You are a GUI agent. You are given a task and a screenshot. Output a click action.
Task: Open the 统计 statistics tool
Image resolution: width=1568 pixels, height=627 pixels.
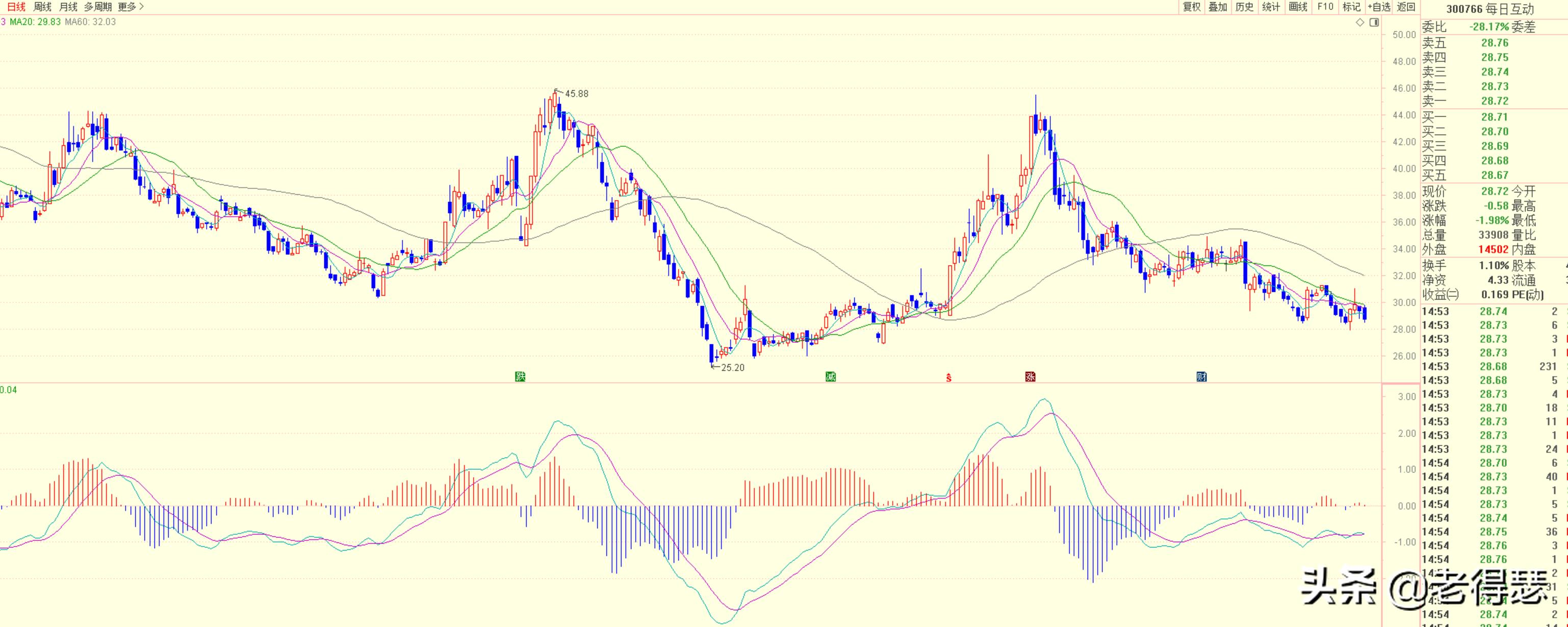1271,7
